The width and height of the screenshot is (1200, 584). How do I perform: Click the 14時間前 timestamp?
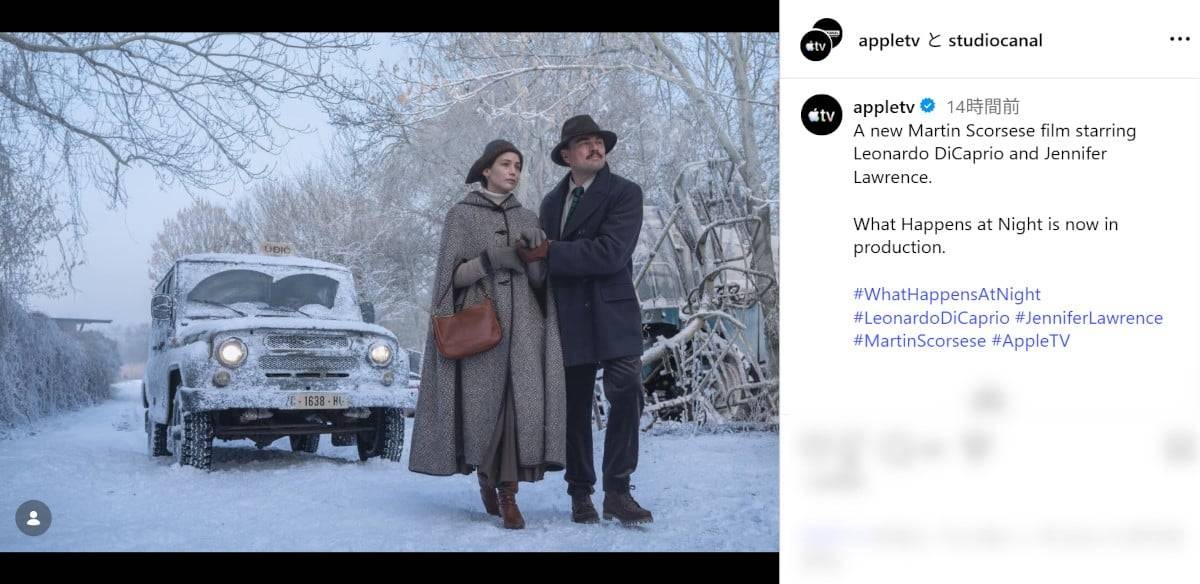pyautogui.click(x=983, y=106)
